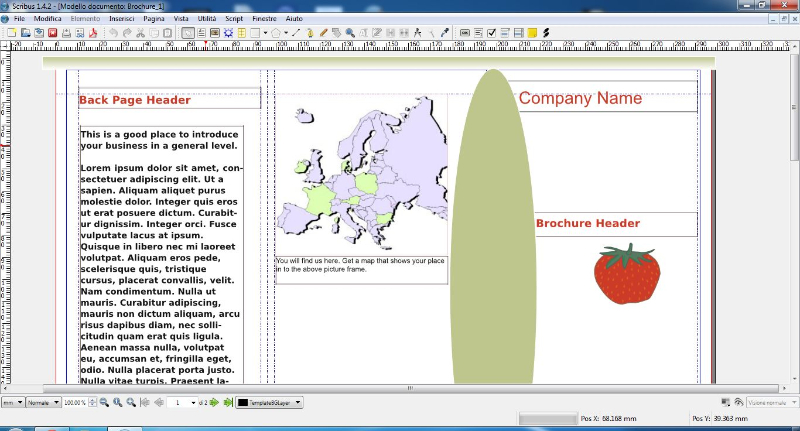Viewport: 800px width, 431px height.
Task: Insert a PDF check box field
Action: pyautogui.click(x=491, y=33)
